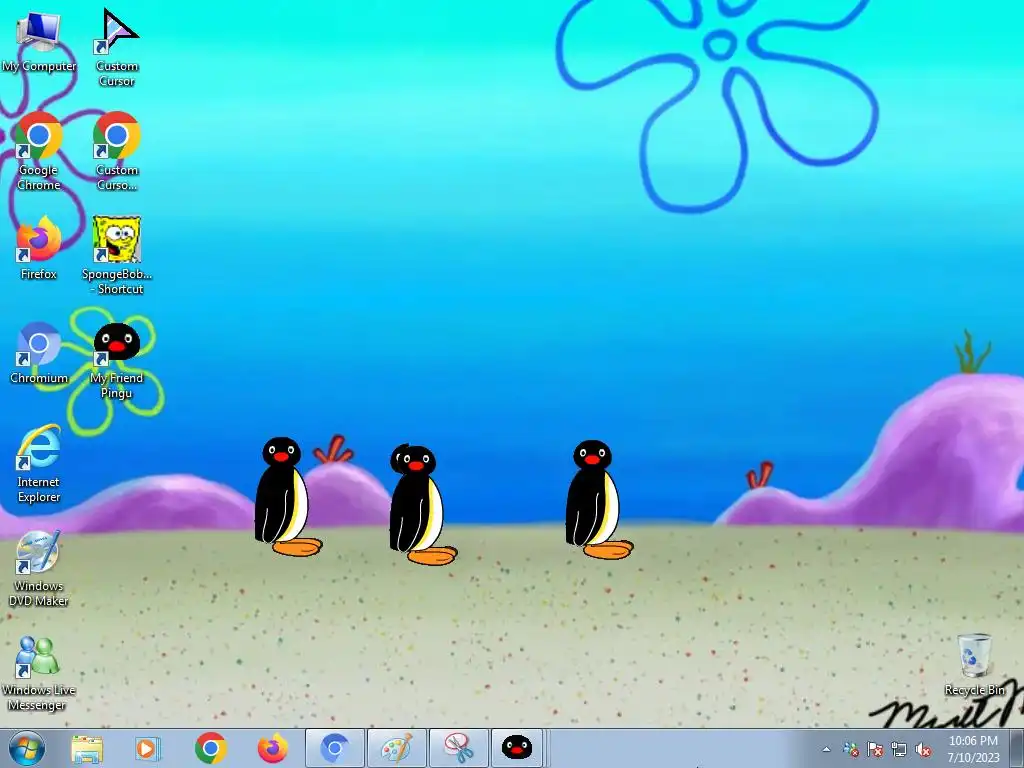Select the Recycle Bin icon
This screenshot has height=768, width=1024.
[x=974, y=664]
